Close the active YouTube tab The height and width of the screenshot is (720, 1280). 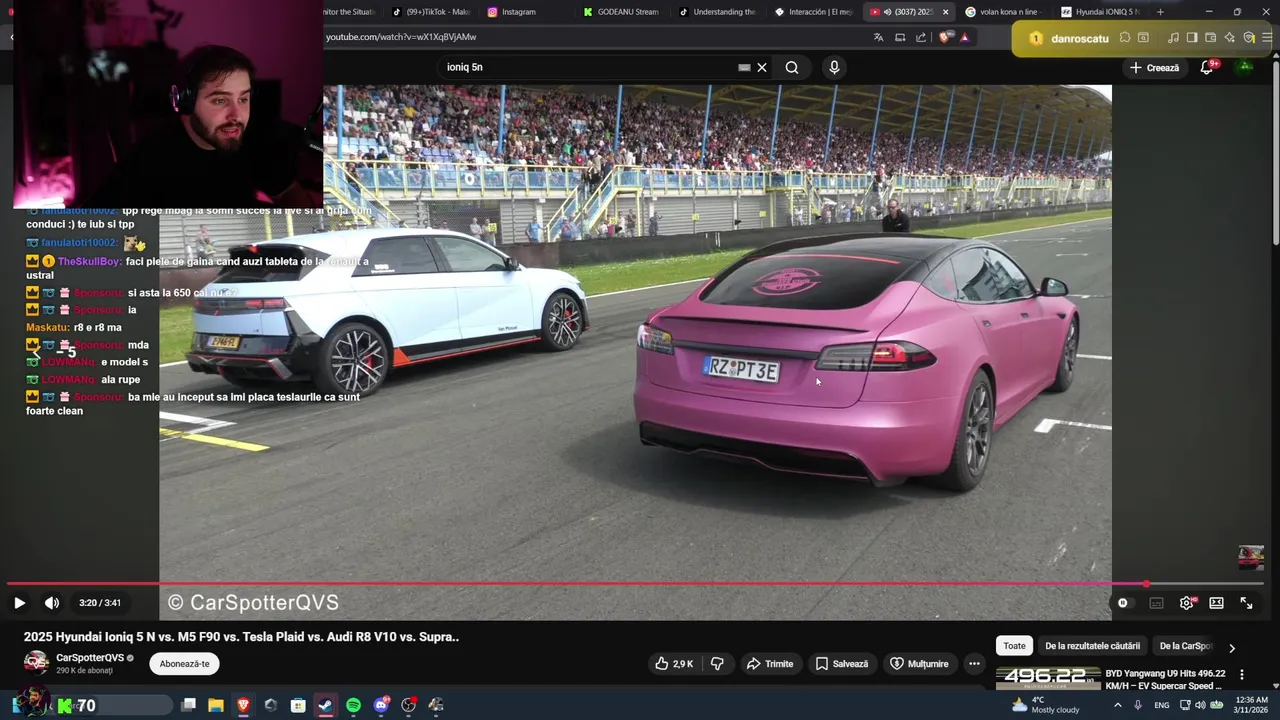click(x=945, y=12)
